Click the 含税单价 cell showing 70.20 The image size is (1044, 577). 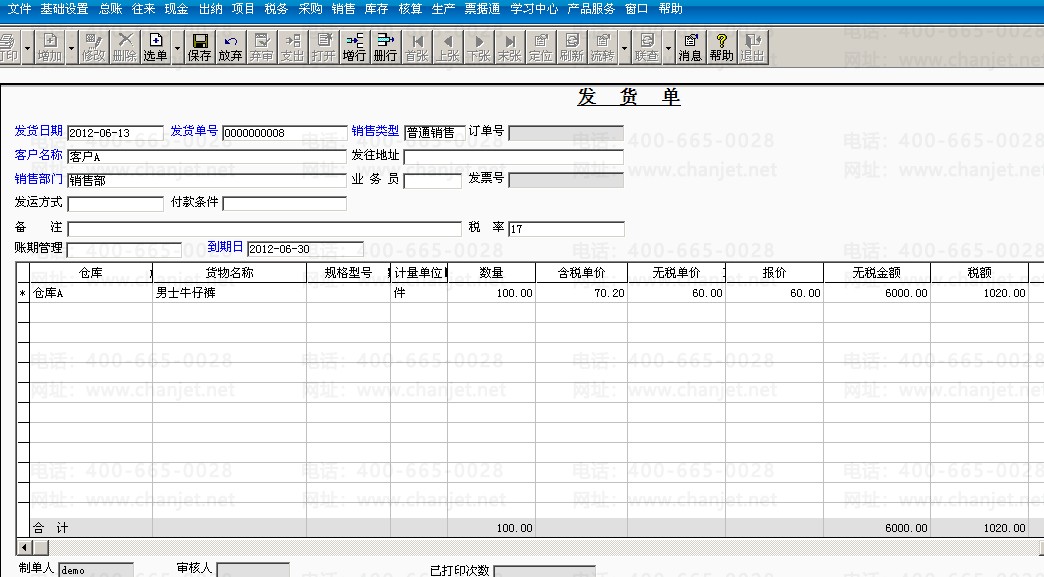[581, 293]
